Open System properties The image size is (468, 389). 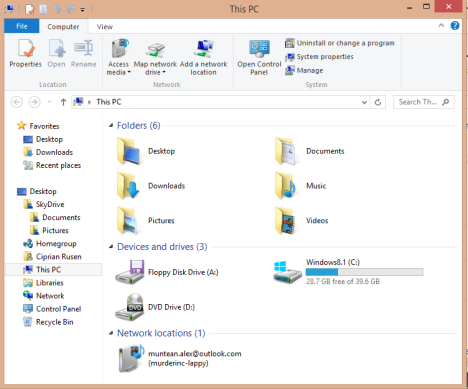pyautogui.click(x=319, y=57)
